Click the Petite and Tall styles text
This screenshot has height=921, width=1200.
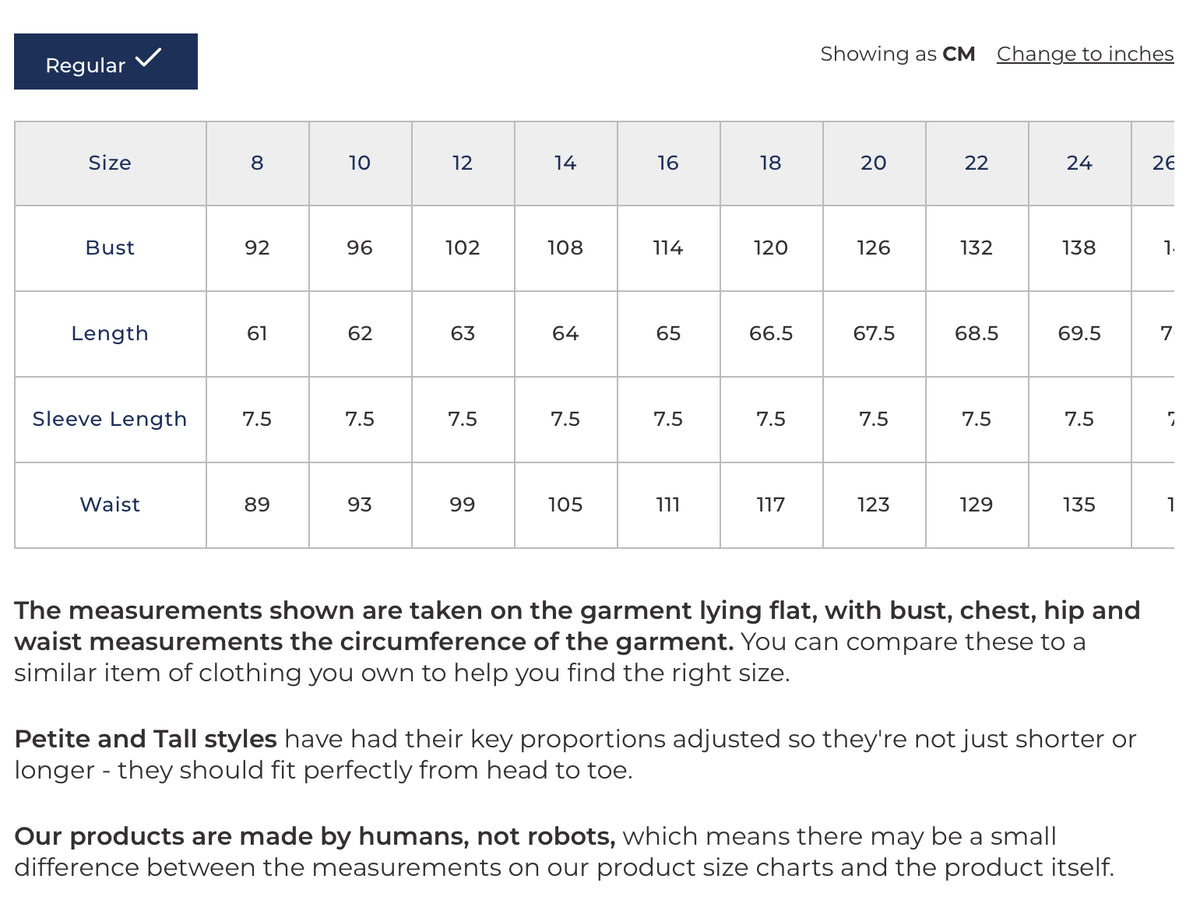[x=145, y=740]
